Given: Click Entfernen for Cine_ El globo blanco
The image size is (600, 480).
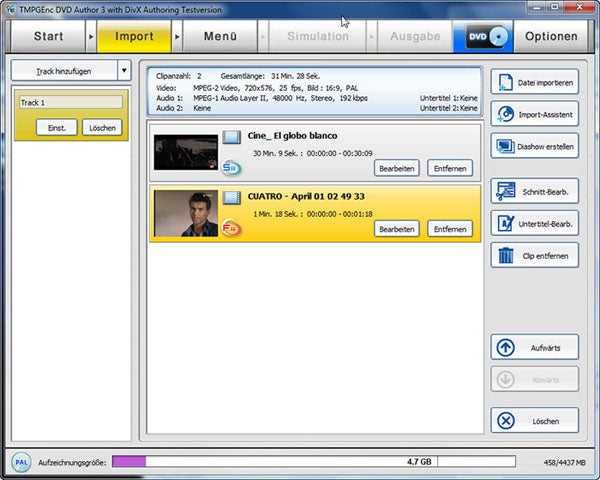Looking at the screenshot, I should [450, 168].
